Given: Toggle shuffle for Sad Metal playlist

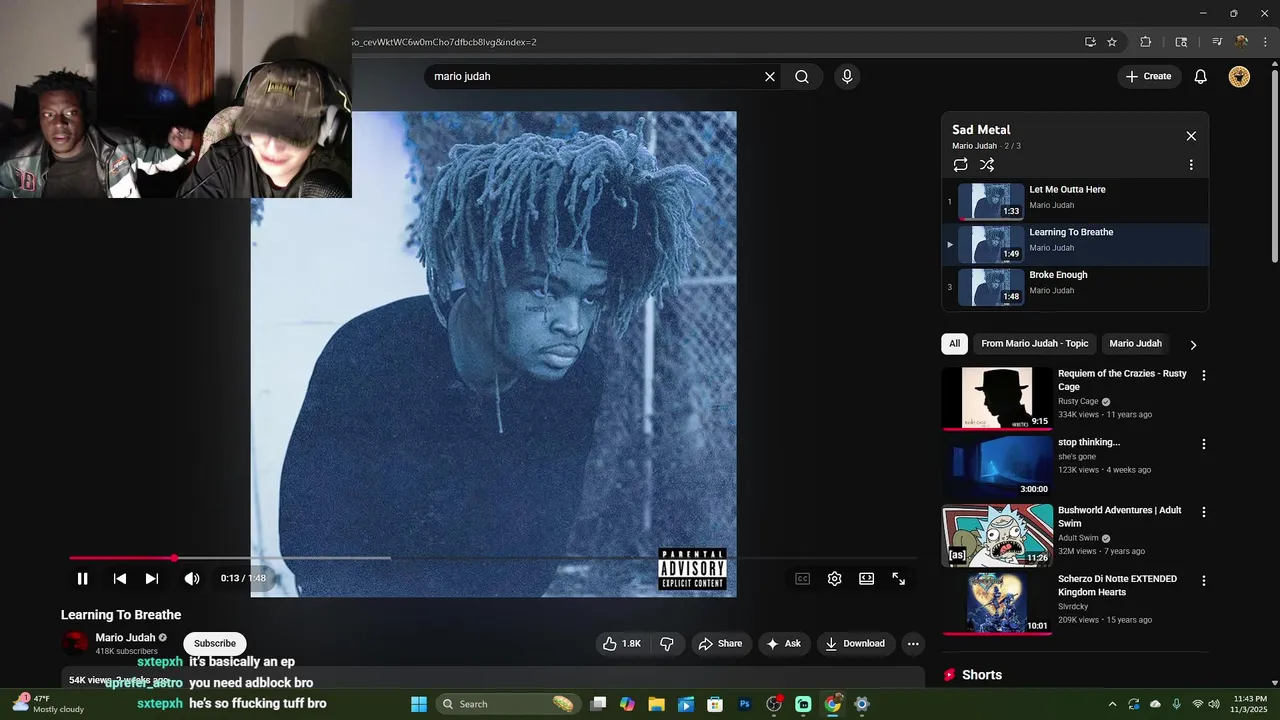Looking at the screenshot, I should [987, 165].
